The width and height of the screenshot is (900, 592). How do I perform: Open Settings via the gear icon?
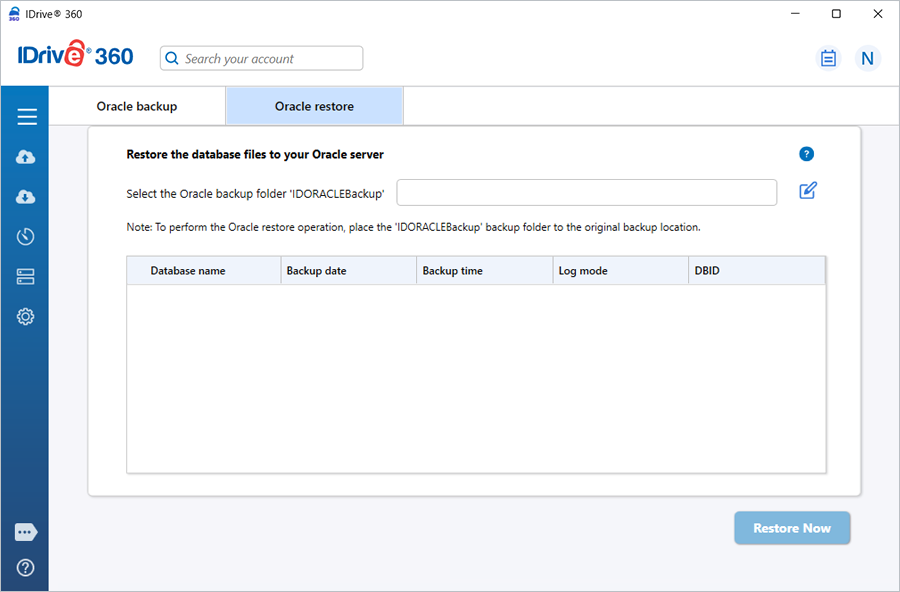tap(26, 317)
